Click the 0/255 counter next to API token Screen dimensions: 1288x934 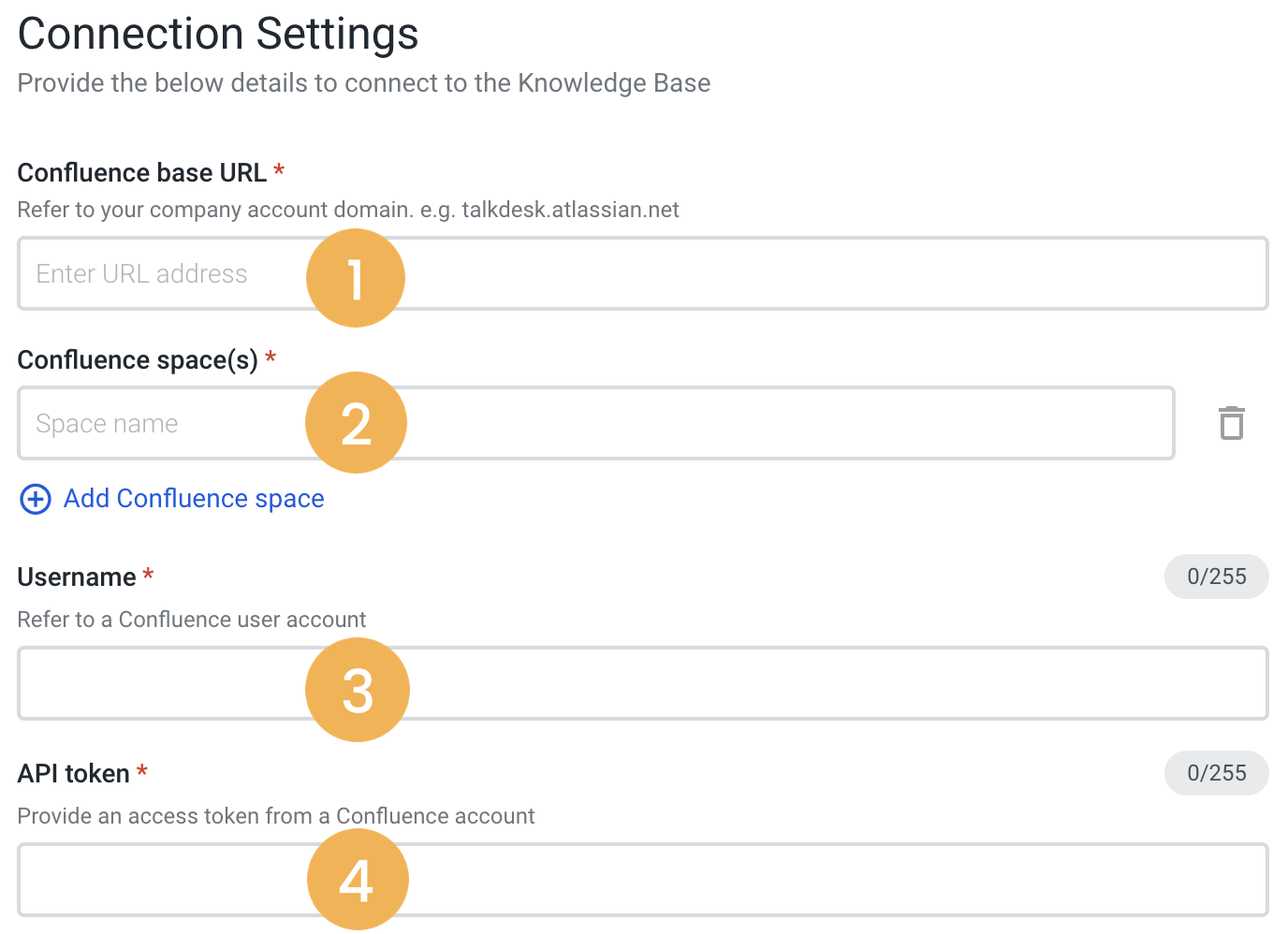[1217, 773]
